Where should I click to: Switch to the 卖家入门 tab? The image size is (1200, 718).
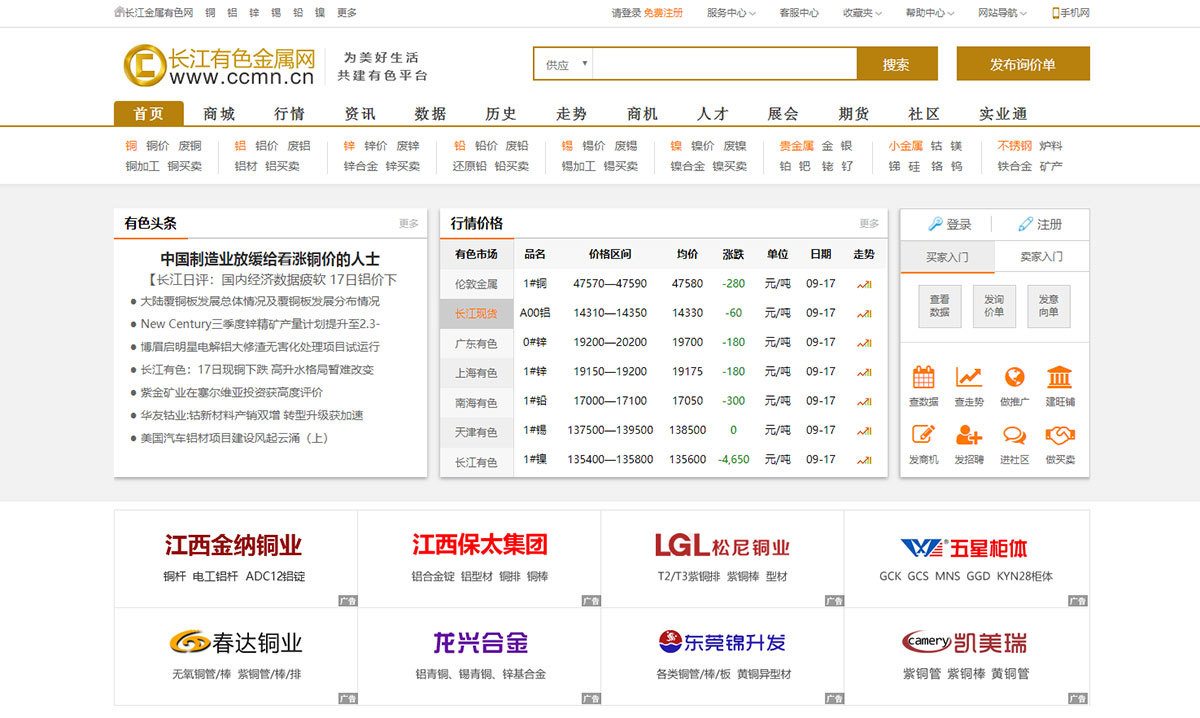click(1042, 257)
